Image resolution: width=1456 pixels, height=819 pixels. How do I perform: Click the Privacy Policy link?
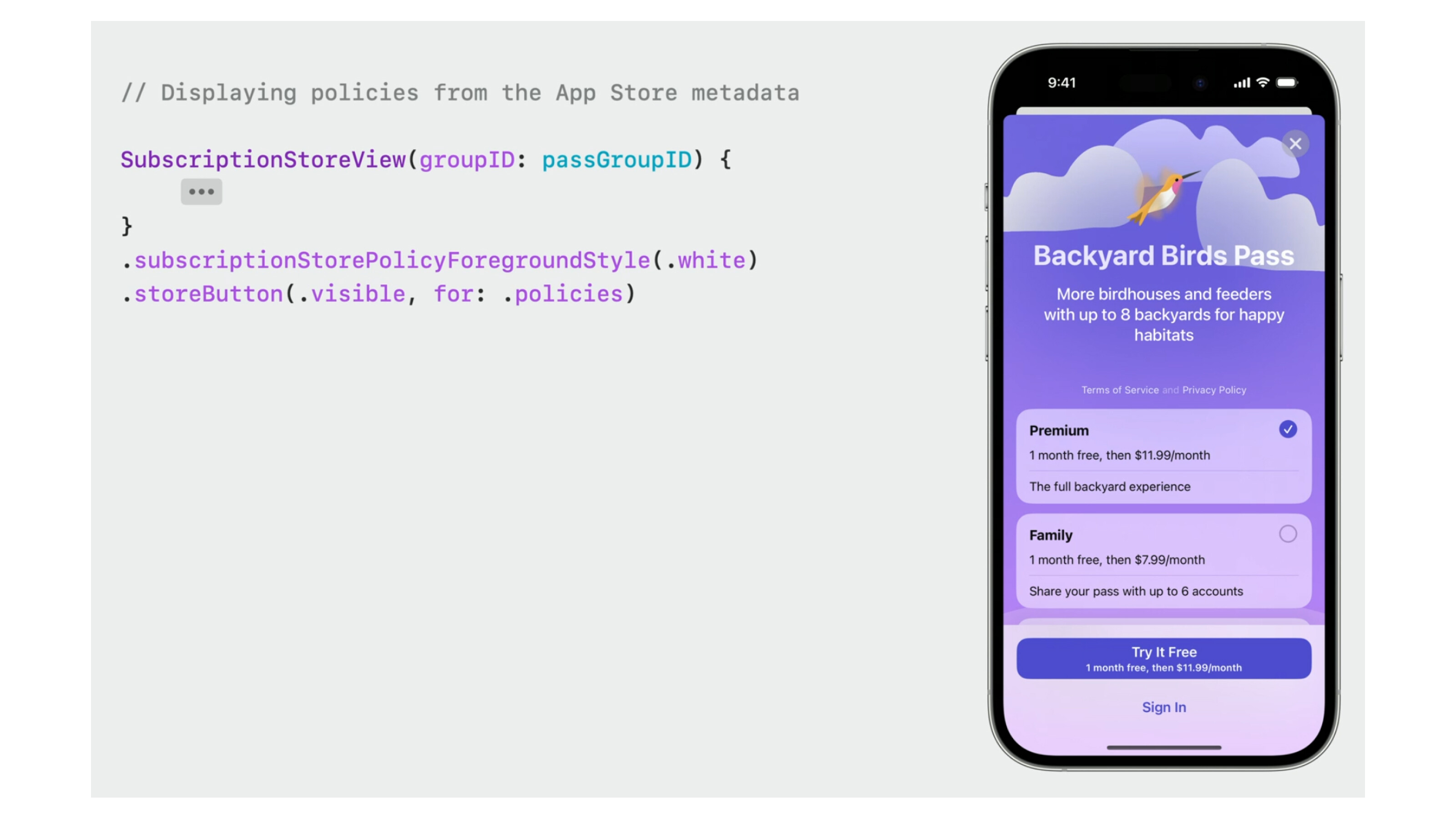tap(1214, 389)
